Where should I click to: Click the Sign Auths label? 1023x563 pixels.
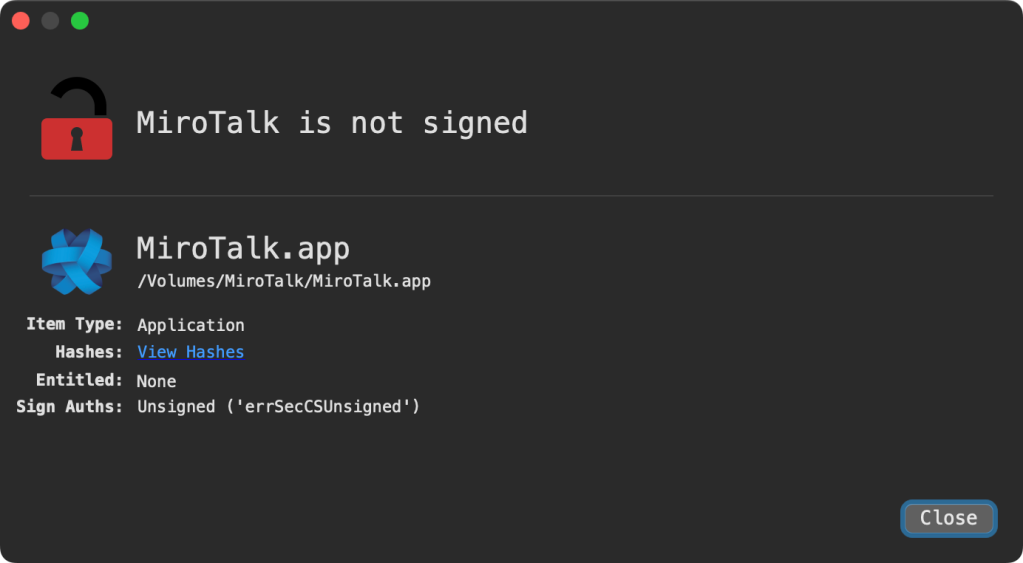point(69,407)
